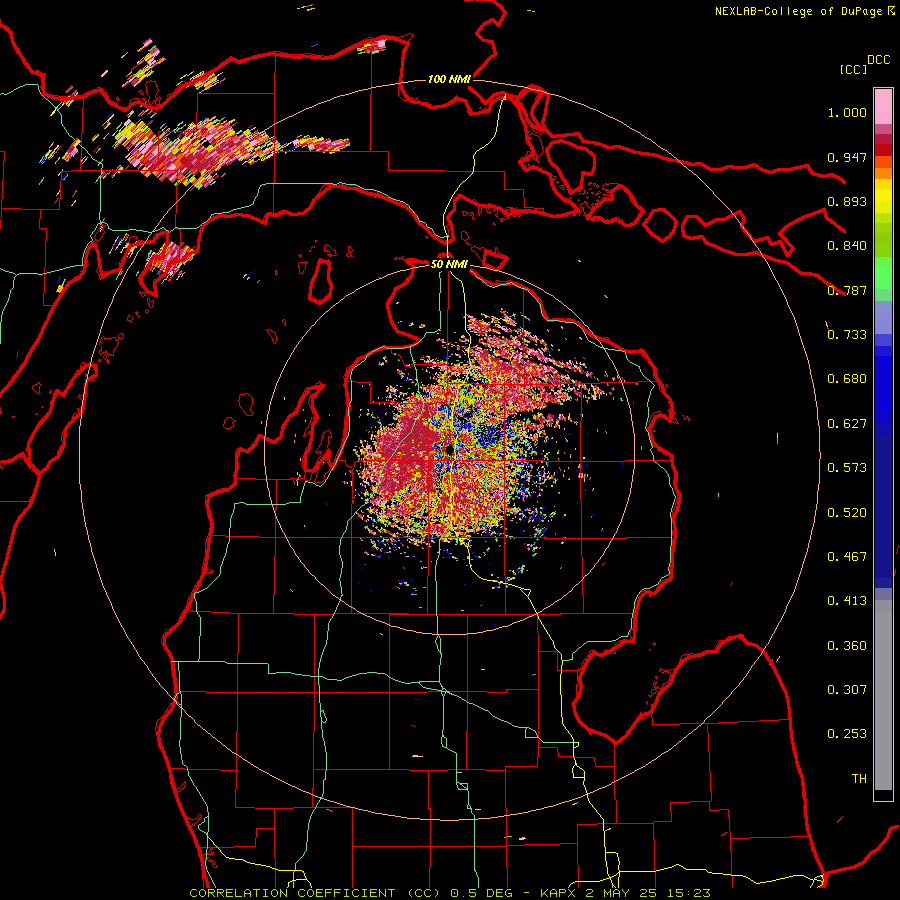Click the 0.413 scale value
The image size is (900, 900).
(x=847, y=601)
